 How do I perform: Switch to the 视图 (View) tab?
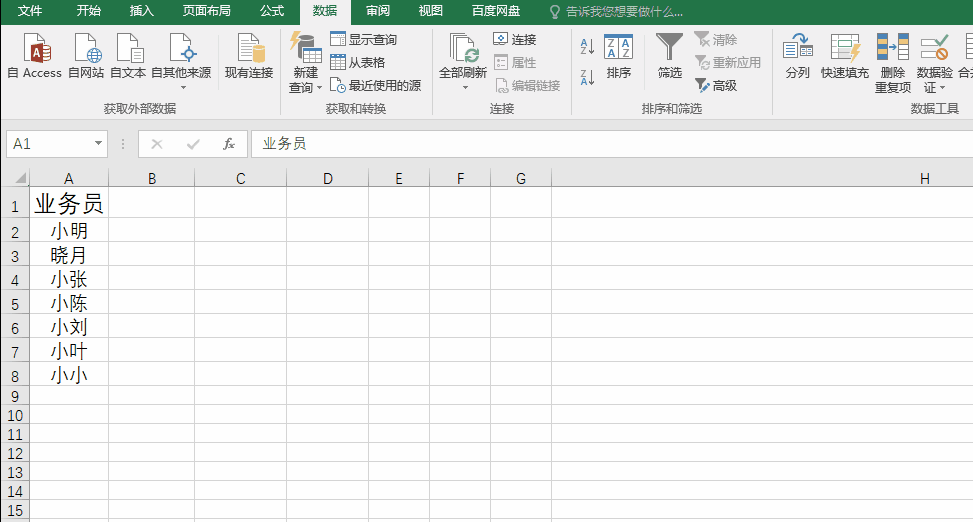[431, 11]
